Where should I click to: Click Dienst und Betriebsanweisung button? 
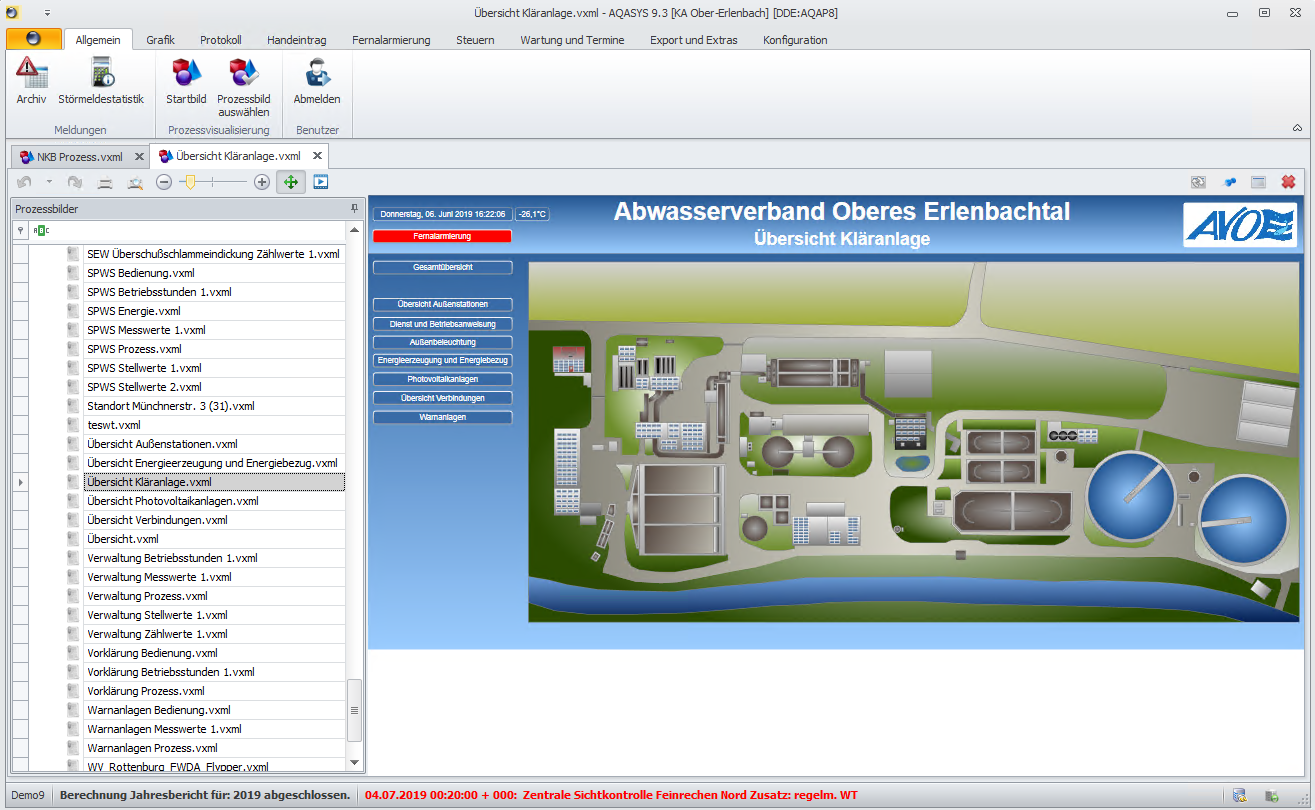tap(442, 324)
